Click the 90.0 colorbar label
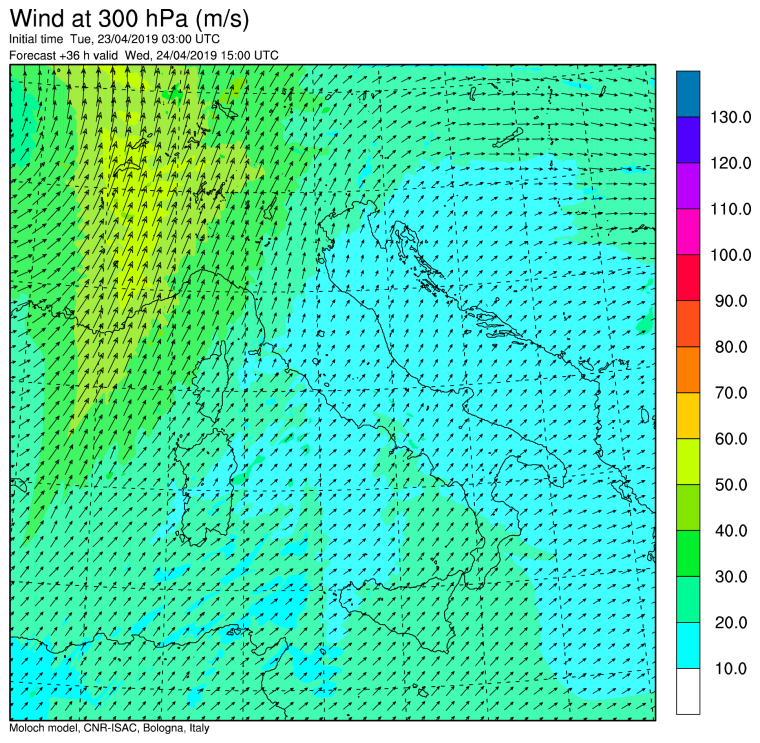Screen dimensions: 760x743 tap(731, 301)
